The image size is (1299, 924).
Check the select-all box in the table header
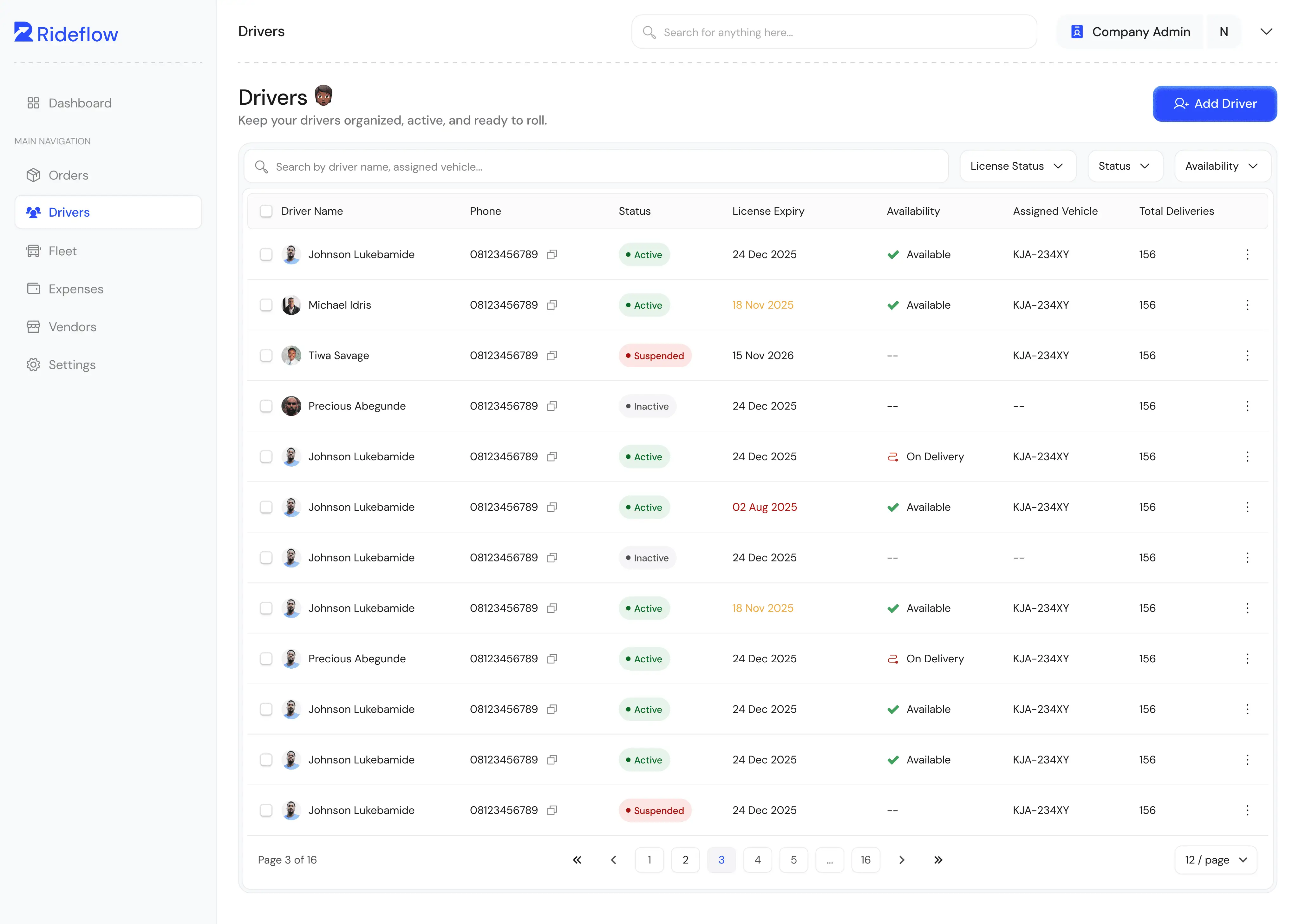point(266,211)
